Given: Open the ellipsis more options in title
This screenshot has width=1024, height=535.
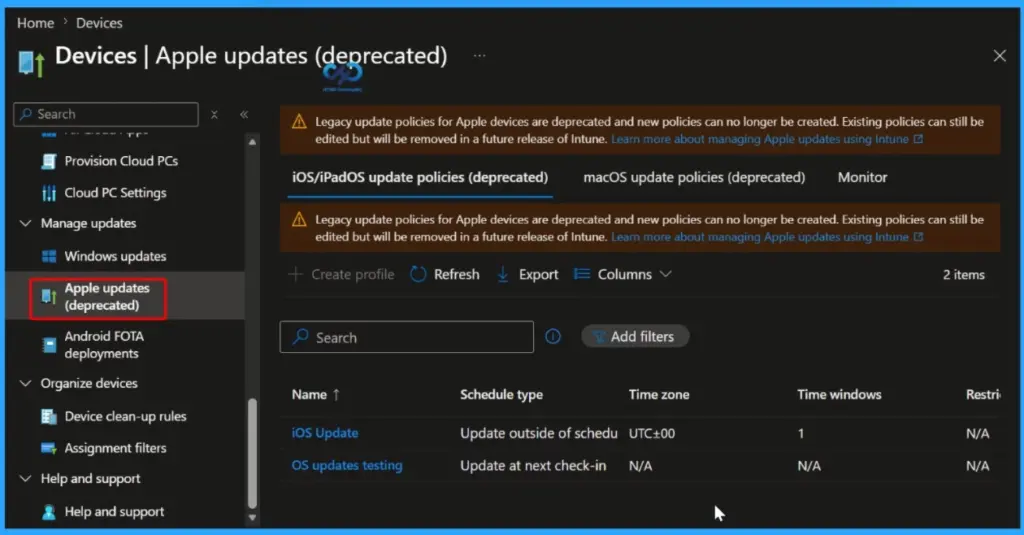Looking at the screenshot, I should (479, 56).
